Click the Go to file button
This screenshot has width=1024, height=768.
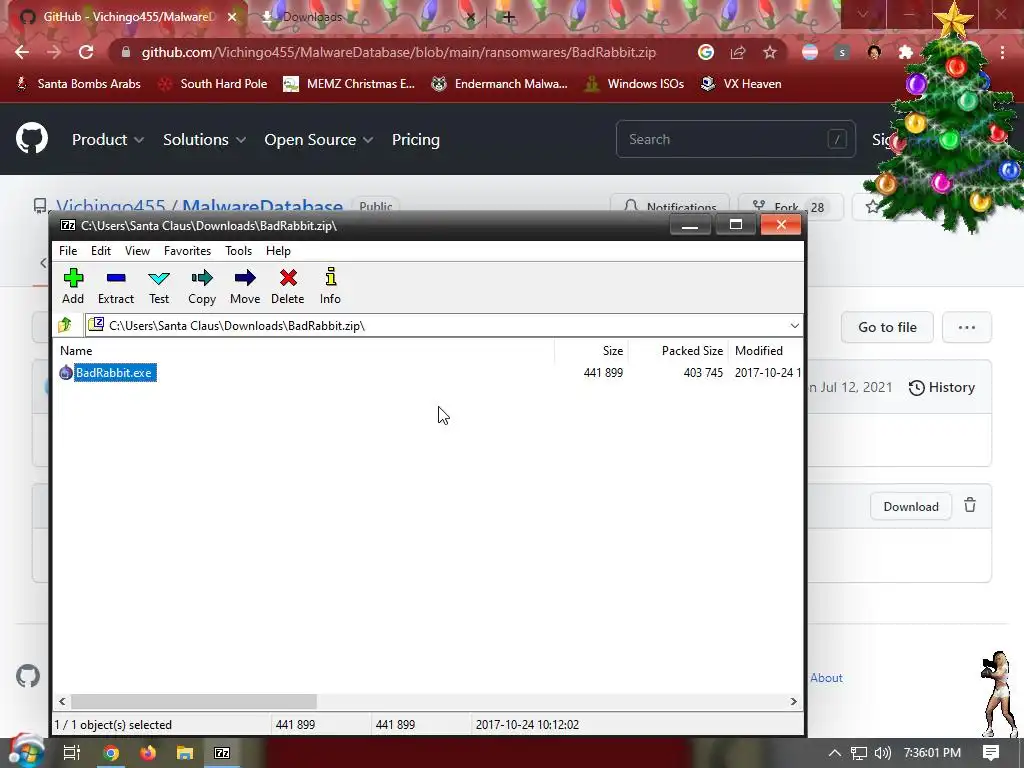[887, 327]
